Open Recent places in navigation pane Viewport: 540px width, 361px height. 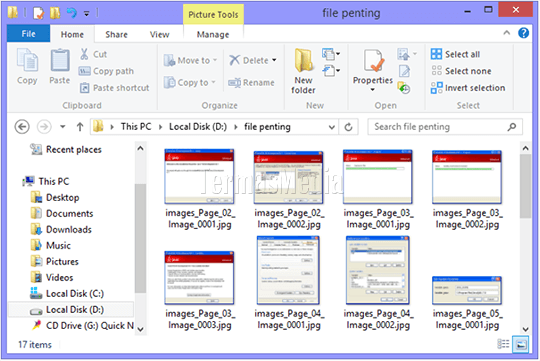tap(65, 149)
